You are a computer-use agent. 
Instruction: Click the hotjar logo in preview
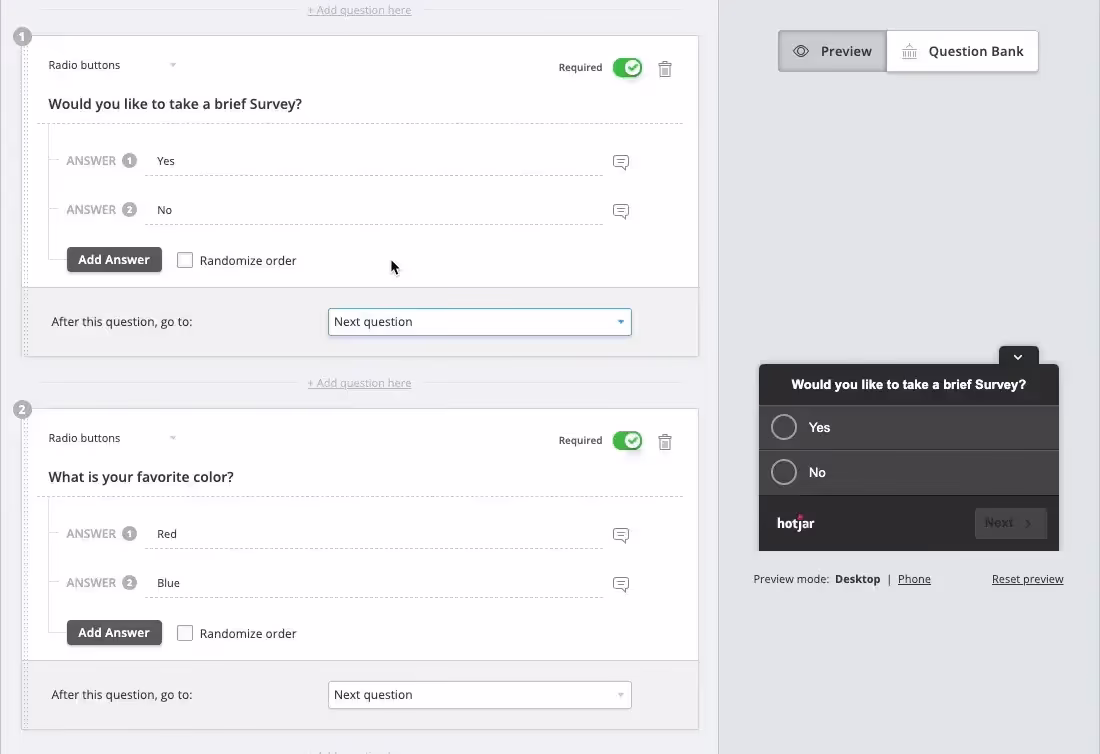coord(796,523)
